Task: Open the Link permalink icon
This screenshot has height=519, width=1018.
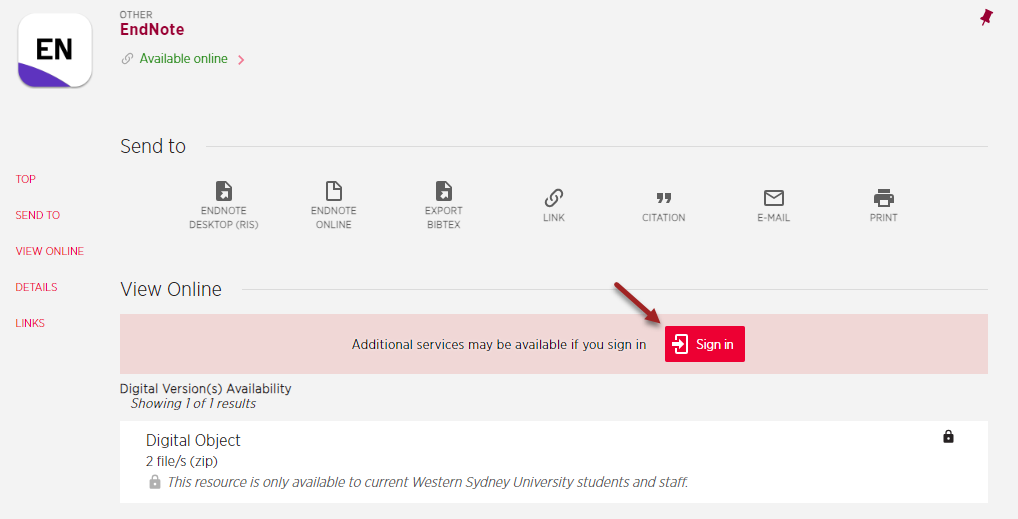Action: click(554, 197)
